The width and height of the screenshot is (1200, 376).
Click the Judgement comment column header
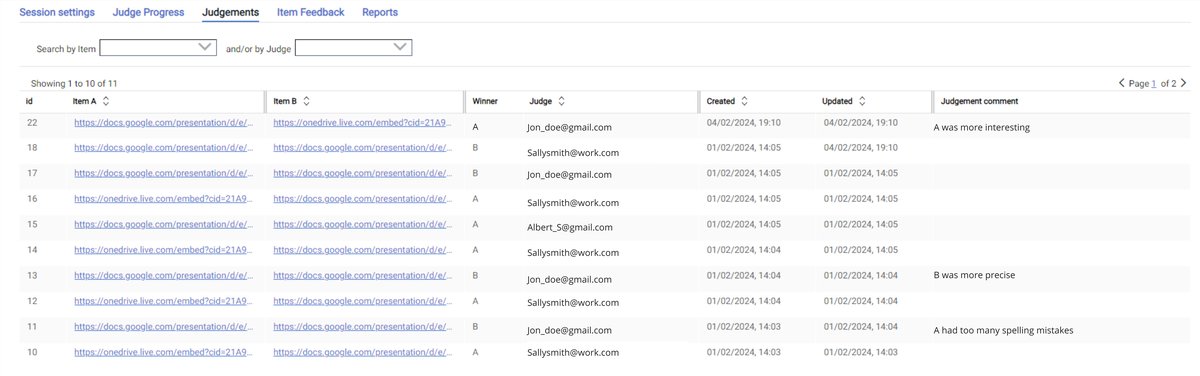(980, 101)
